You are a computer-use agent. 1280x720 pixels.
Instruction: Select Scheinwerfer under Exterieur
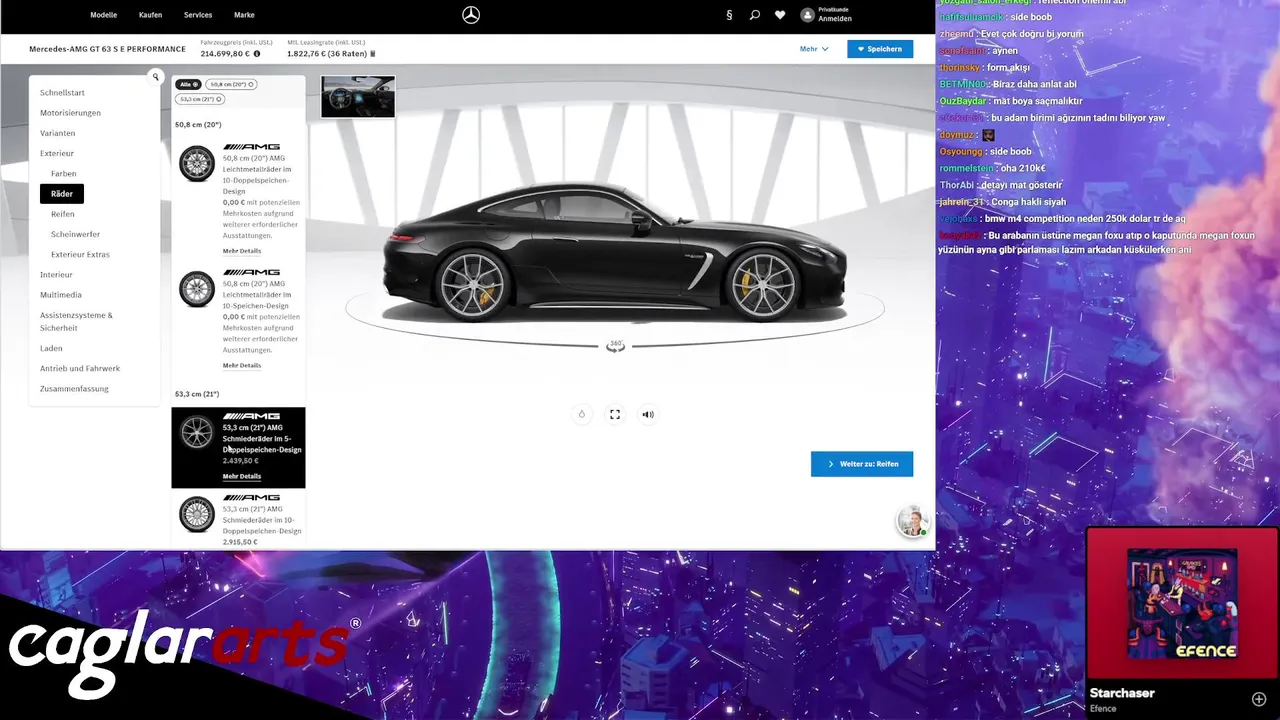tap(75, 234)
